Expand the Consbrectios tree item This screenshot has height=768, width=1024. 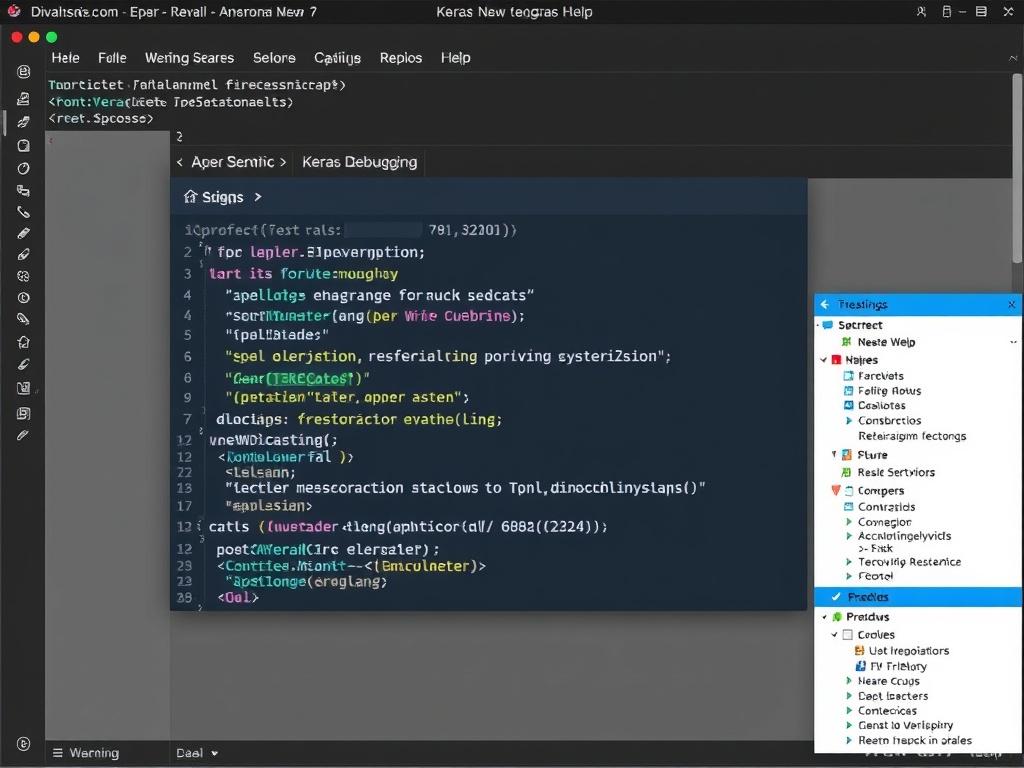pos(848,421)
